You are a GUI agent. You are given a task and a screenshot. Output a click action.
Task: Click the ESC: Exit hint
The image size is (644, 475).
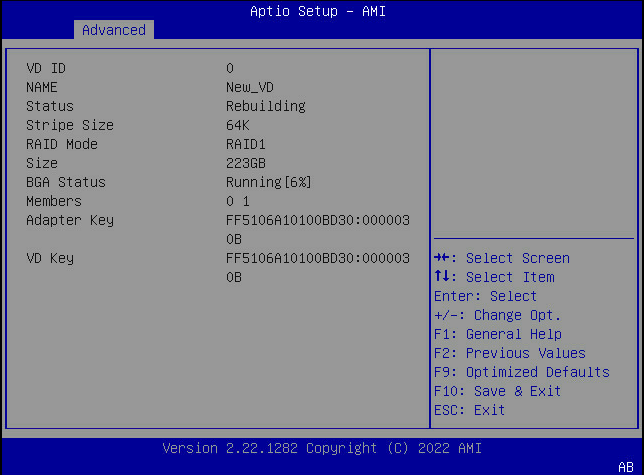470,410
